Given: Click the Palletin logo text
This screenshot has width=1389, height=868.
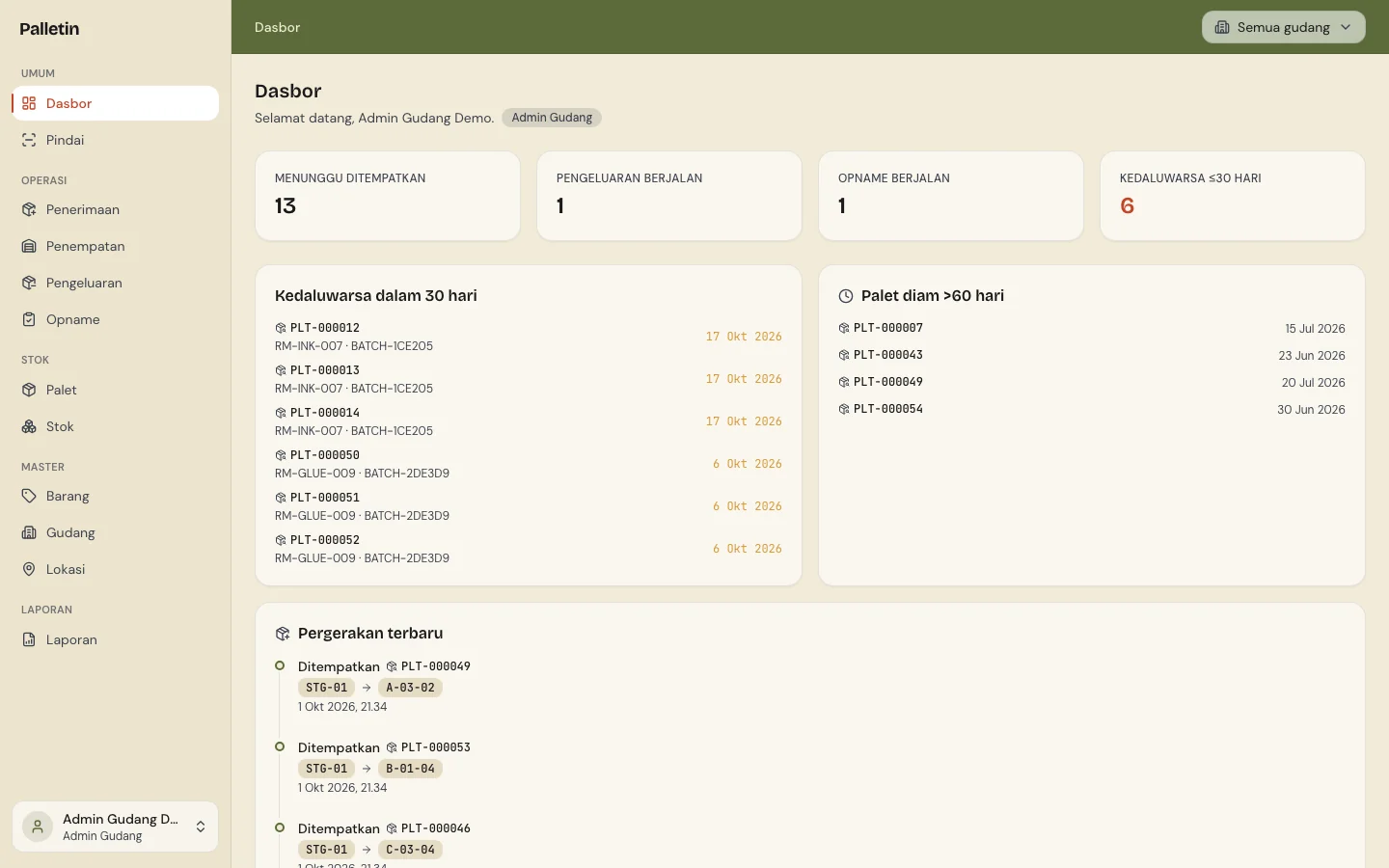Looking at the screenshot, I should point(49,29).
